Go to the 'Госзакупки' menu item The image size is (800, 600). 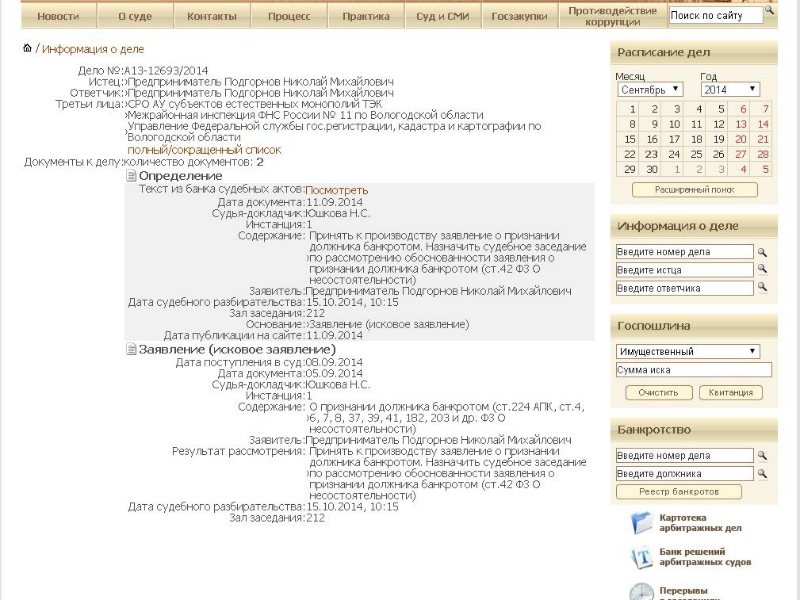519,17
